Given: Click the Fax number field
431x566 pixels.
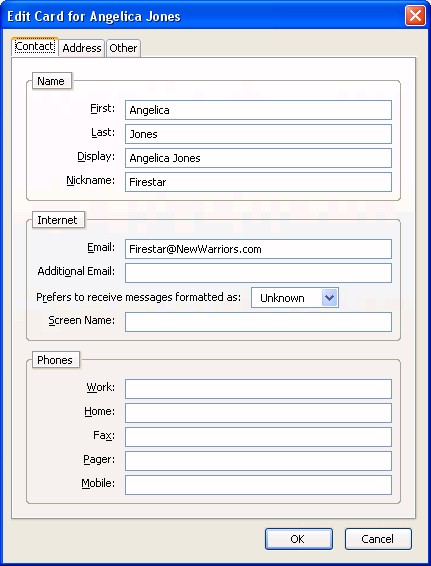Looking at the screenshot, I should click(258, 437).
